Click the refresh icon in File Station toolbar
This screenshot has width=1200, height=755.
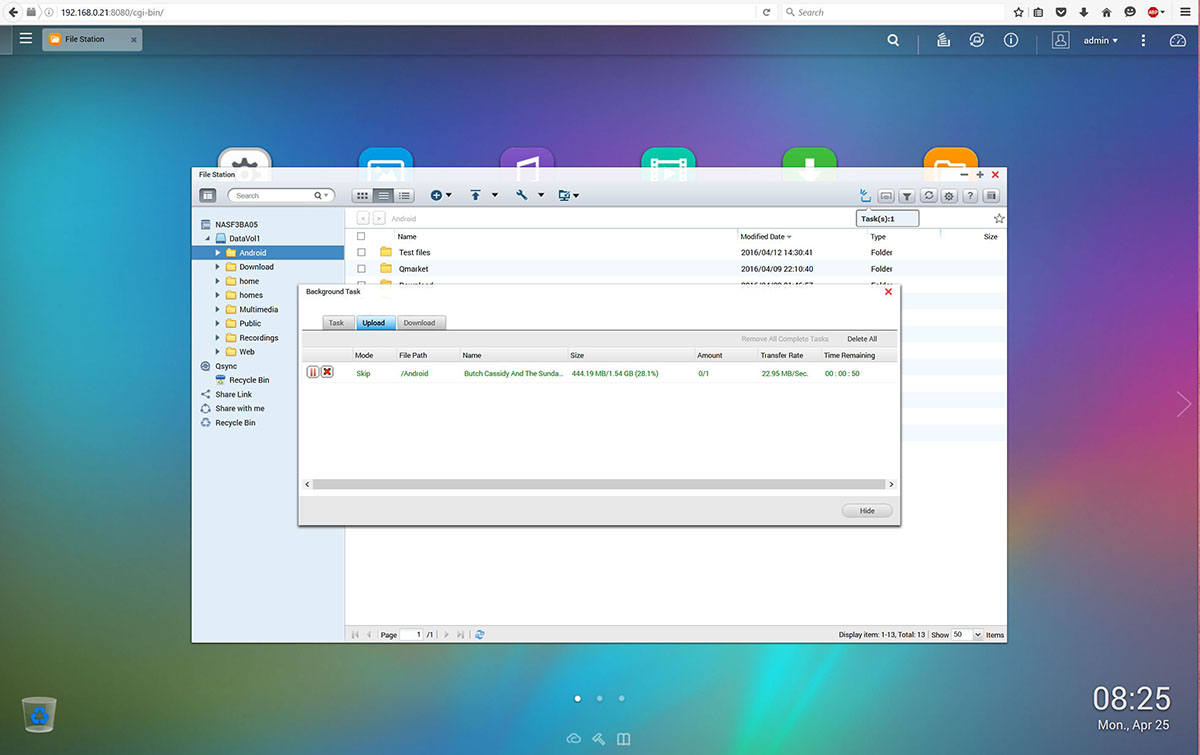(928, 196)
